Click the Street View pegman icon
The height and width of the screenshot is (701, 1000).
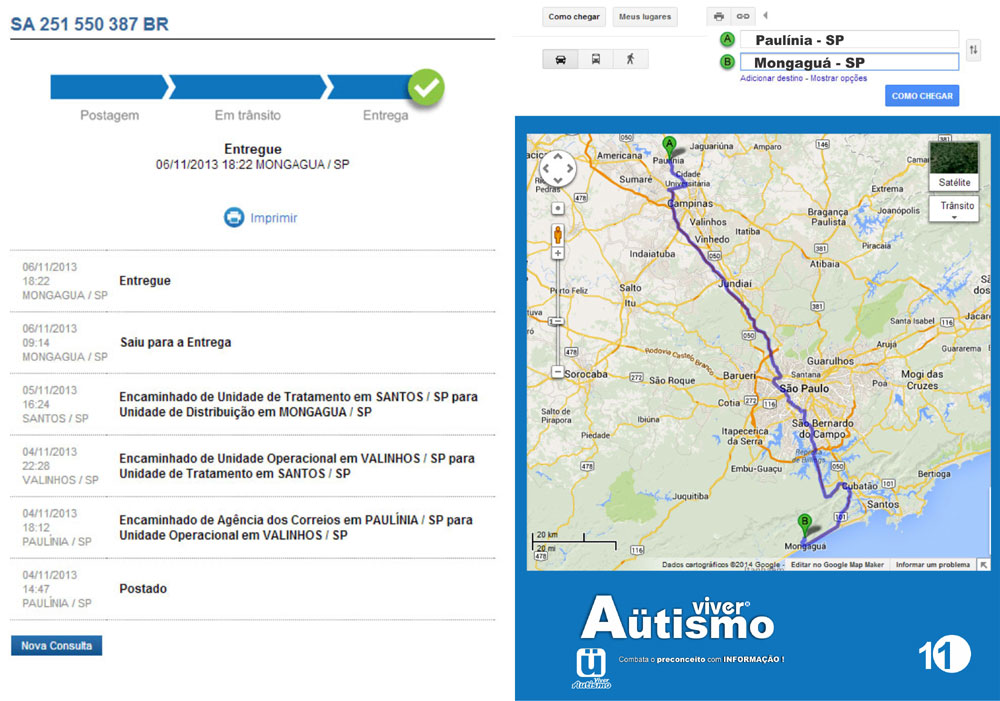557,235
